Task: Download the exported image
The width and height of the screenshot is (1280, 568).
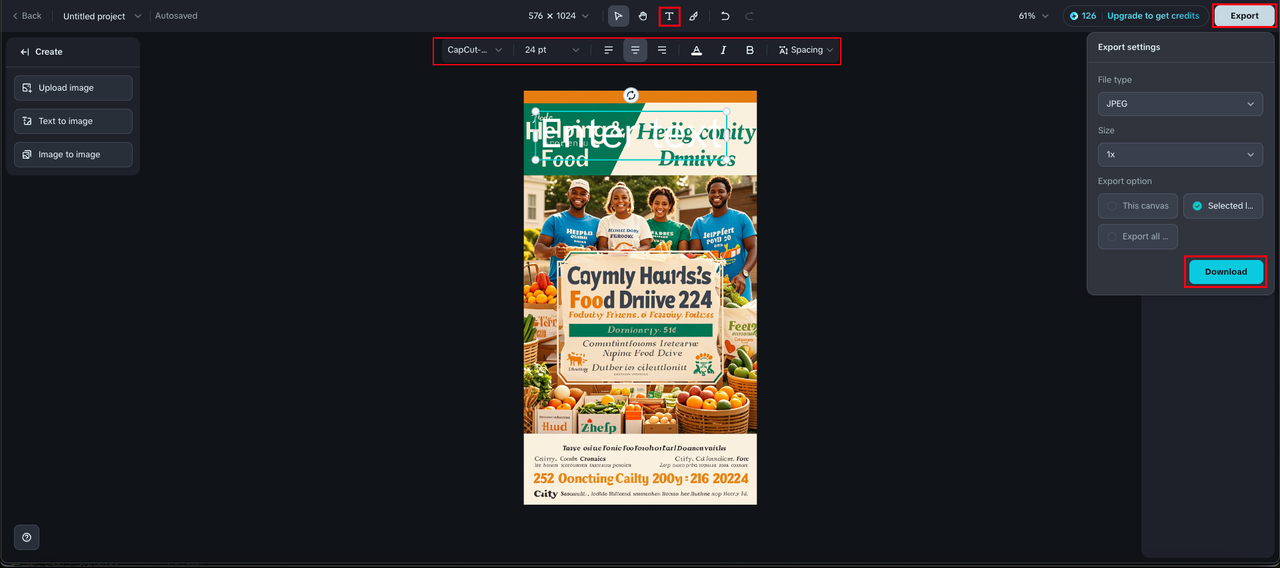Action: [x=1226, y=272]
